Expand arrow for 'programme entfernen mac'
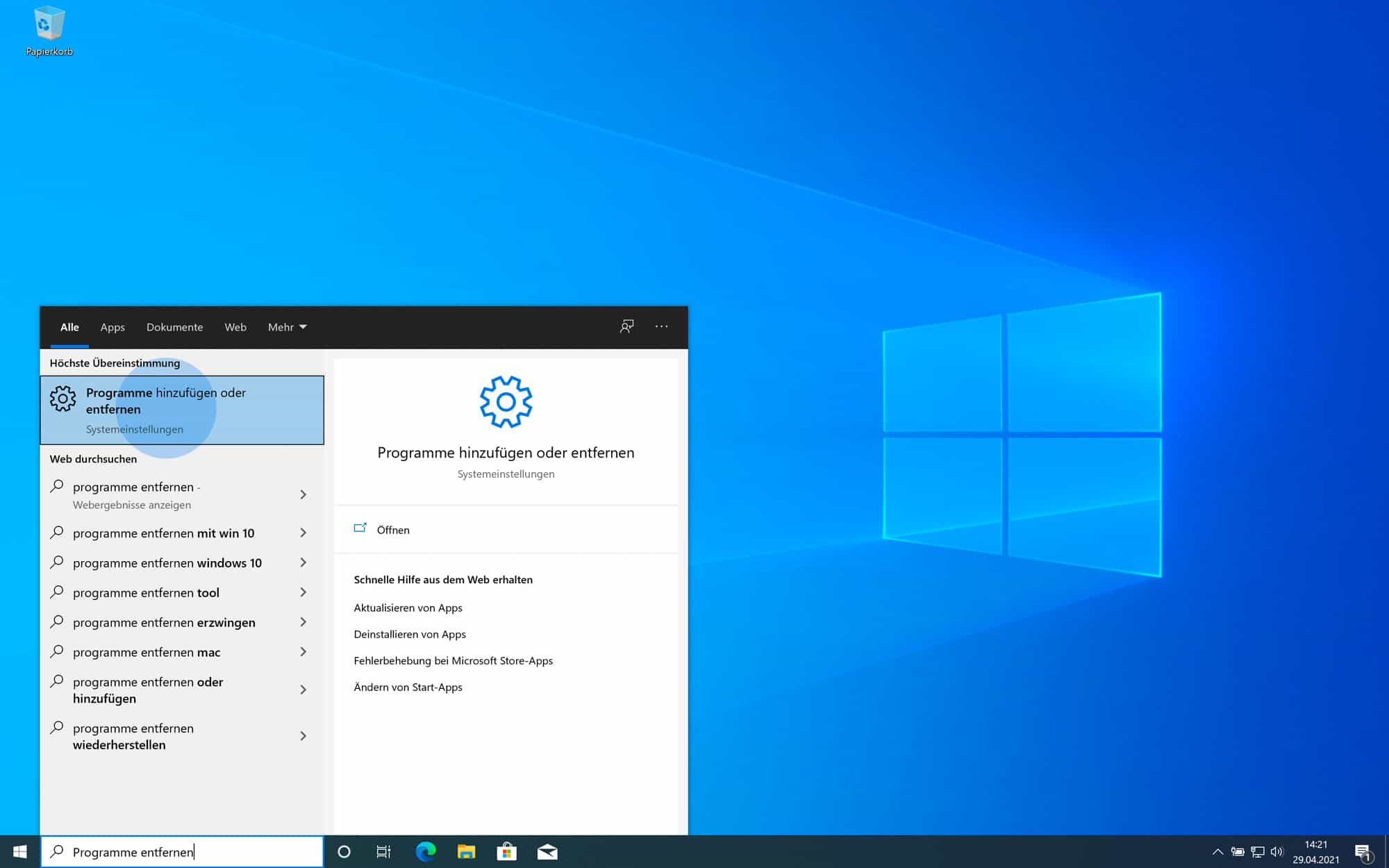This screenshot has height=868, width=1389. click(x=303, y=652)
